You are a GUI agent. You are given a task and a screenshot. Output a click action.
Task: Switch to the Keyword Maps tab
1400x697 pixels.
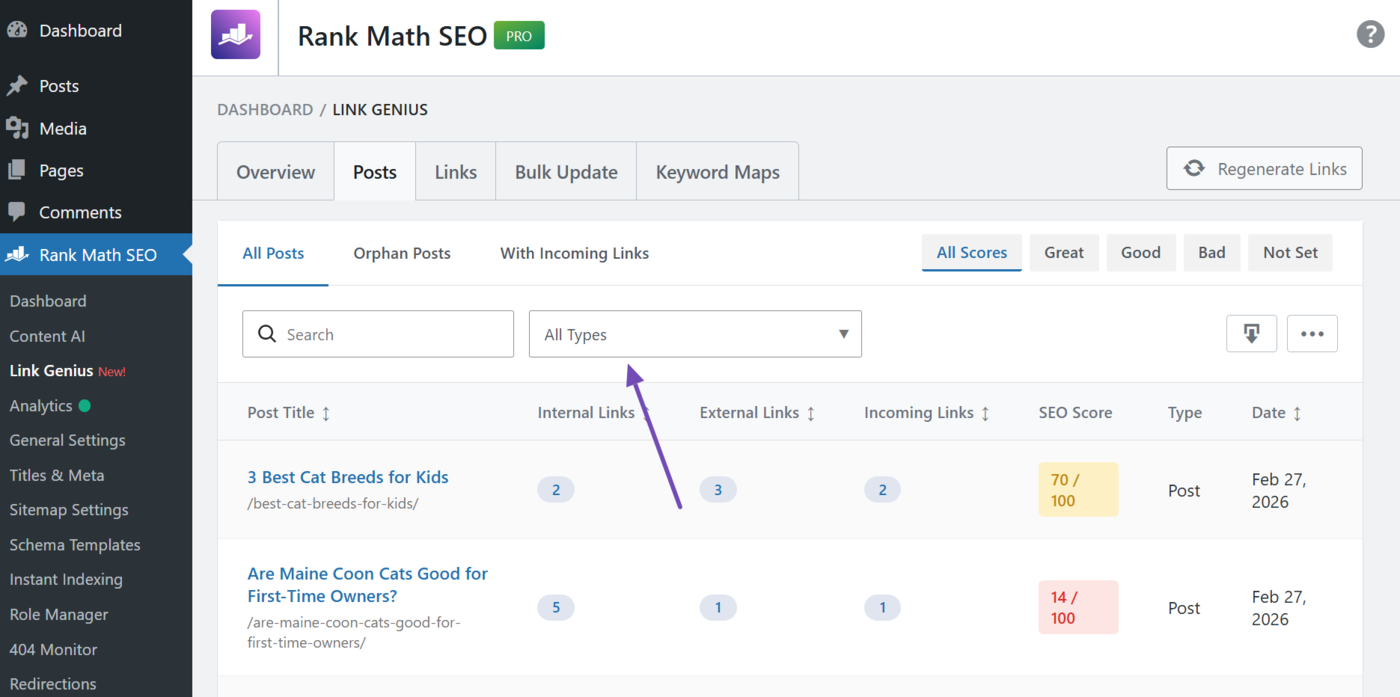717,172
